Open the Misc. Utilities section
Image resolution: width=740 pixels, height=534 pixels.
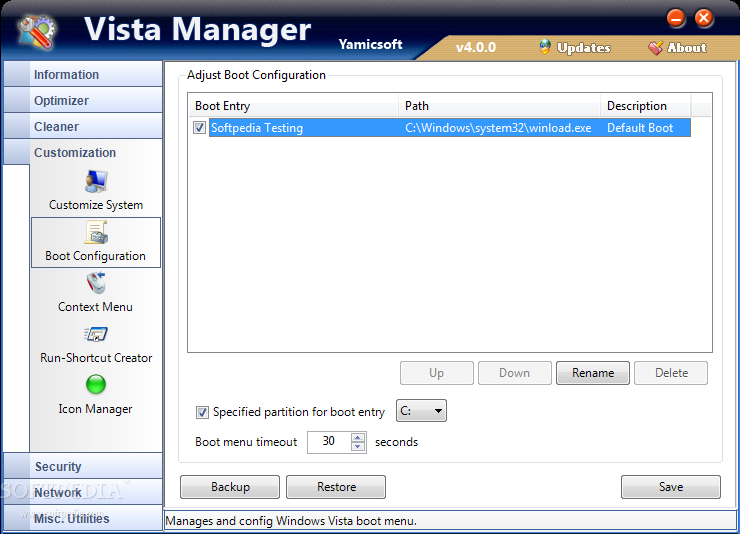pos(83,518)
